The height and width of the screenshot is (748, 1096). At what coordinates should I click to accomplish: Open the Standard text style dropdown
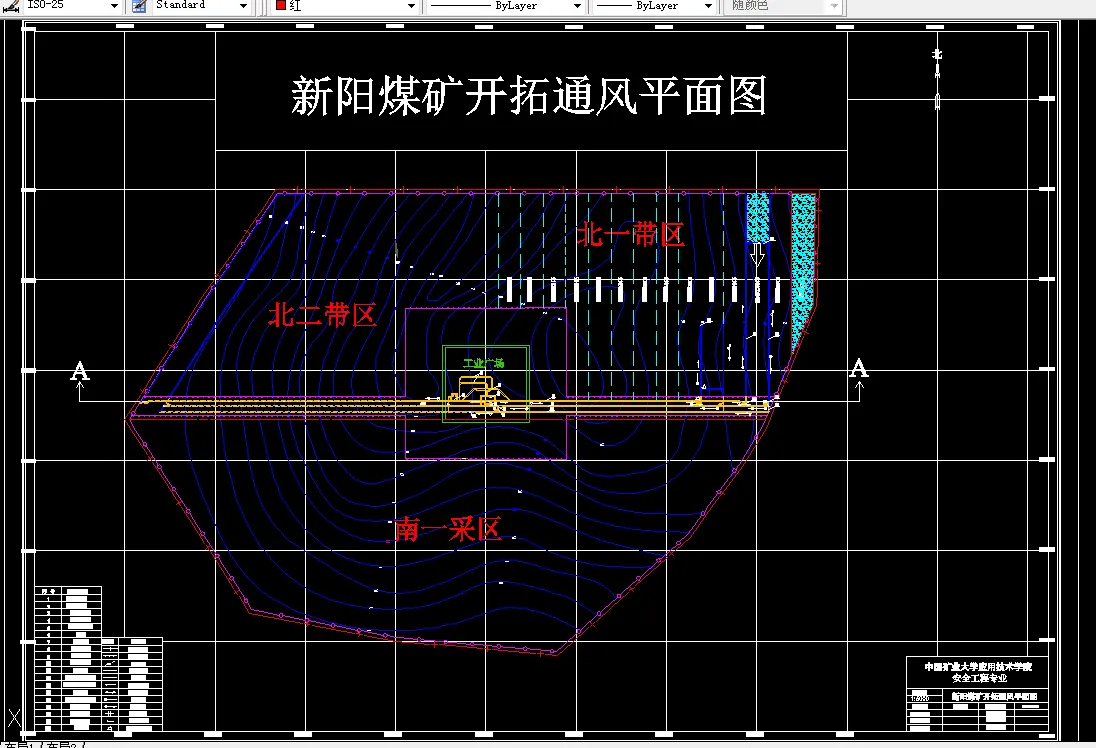243,6
